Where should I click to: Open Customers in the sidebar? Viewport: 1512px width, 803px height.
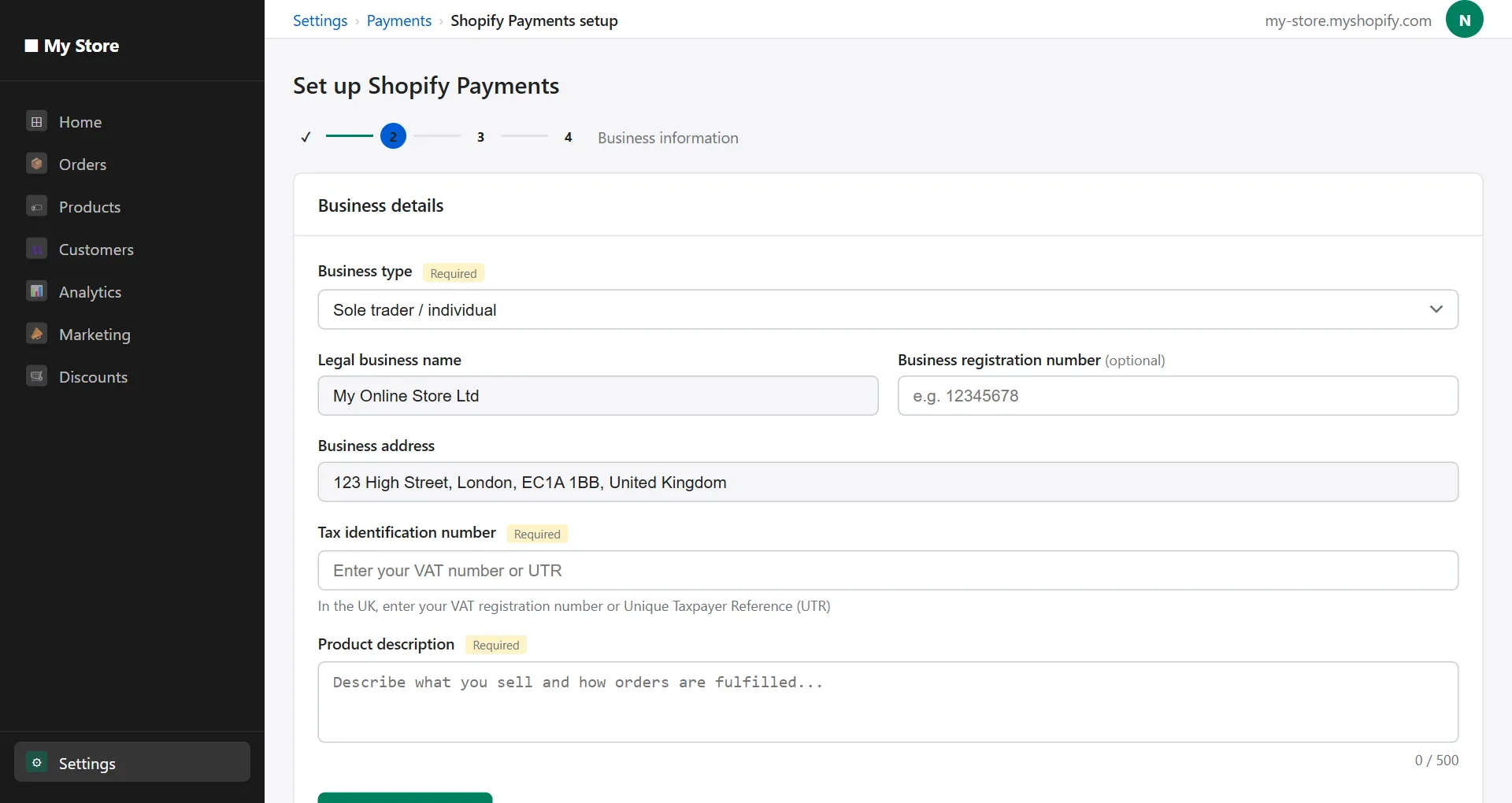(x=132, y=250)
